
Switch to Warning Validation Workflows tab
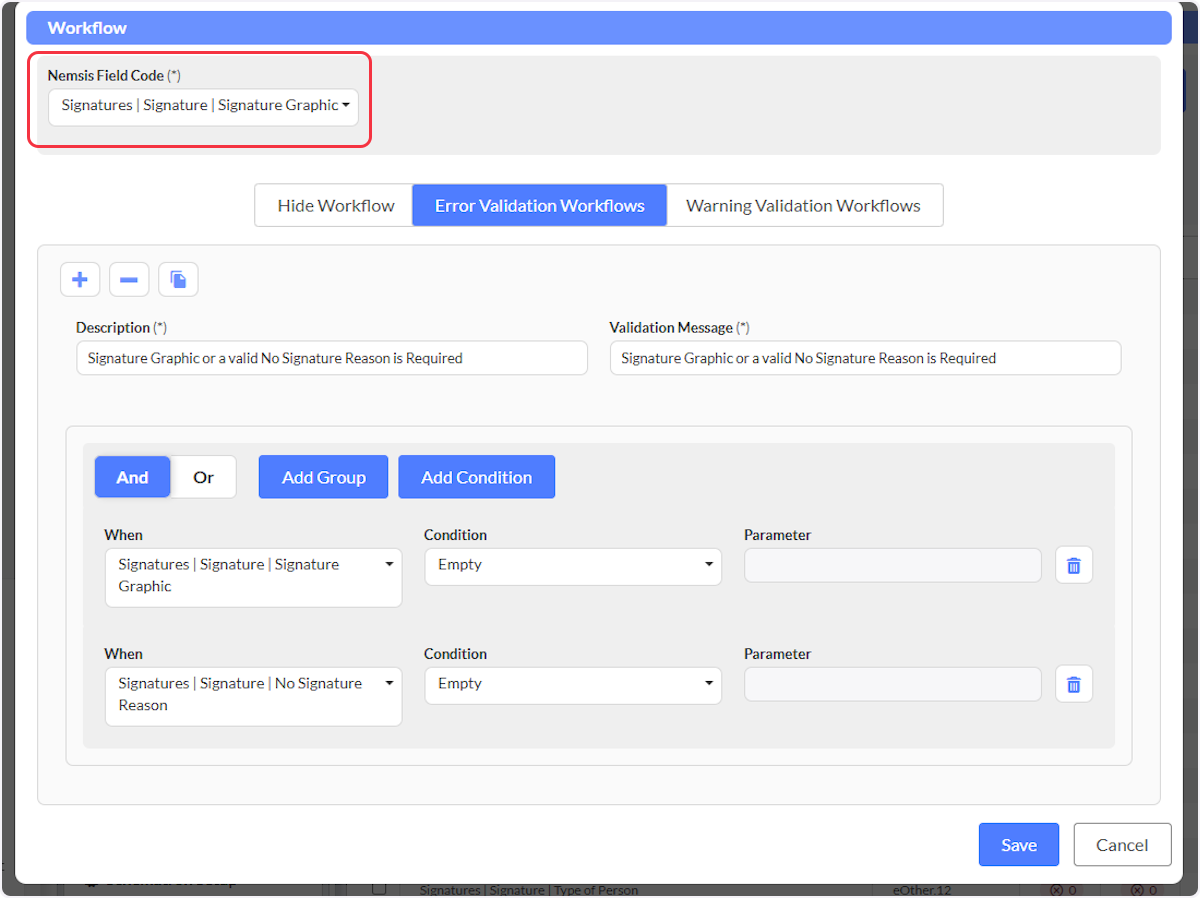point(804,205)
